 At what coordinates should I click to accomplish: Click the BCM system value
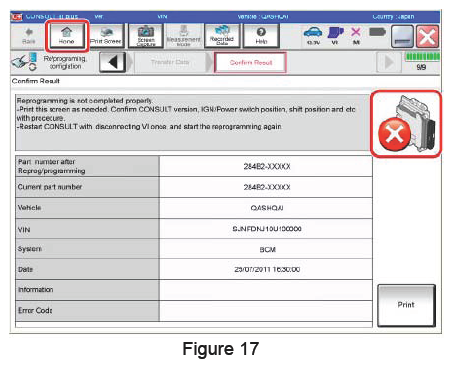click(x=267, y=249)
